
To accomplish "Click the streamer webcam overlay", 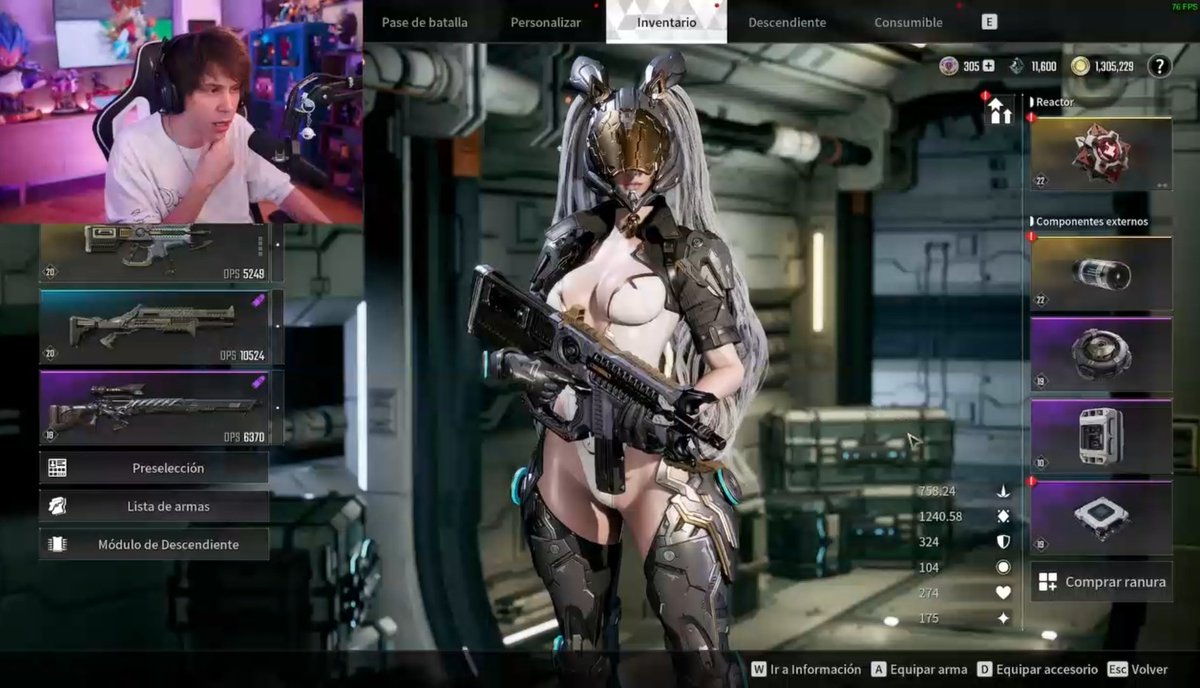I will pos(181,111).
